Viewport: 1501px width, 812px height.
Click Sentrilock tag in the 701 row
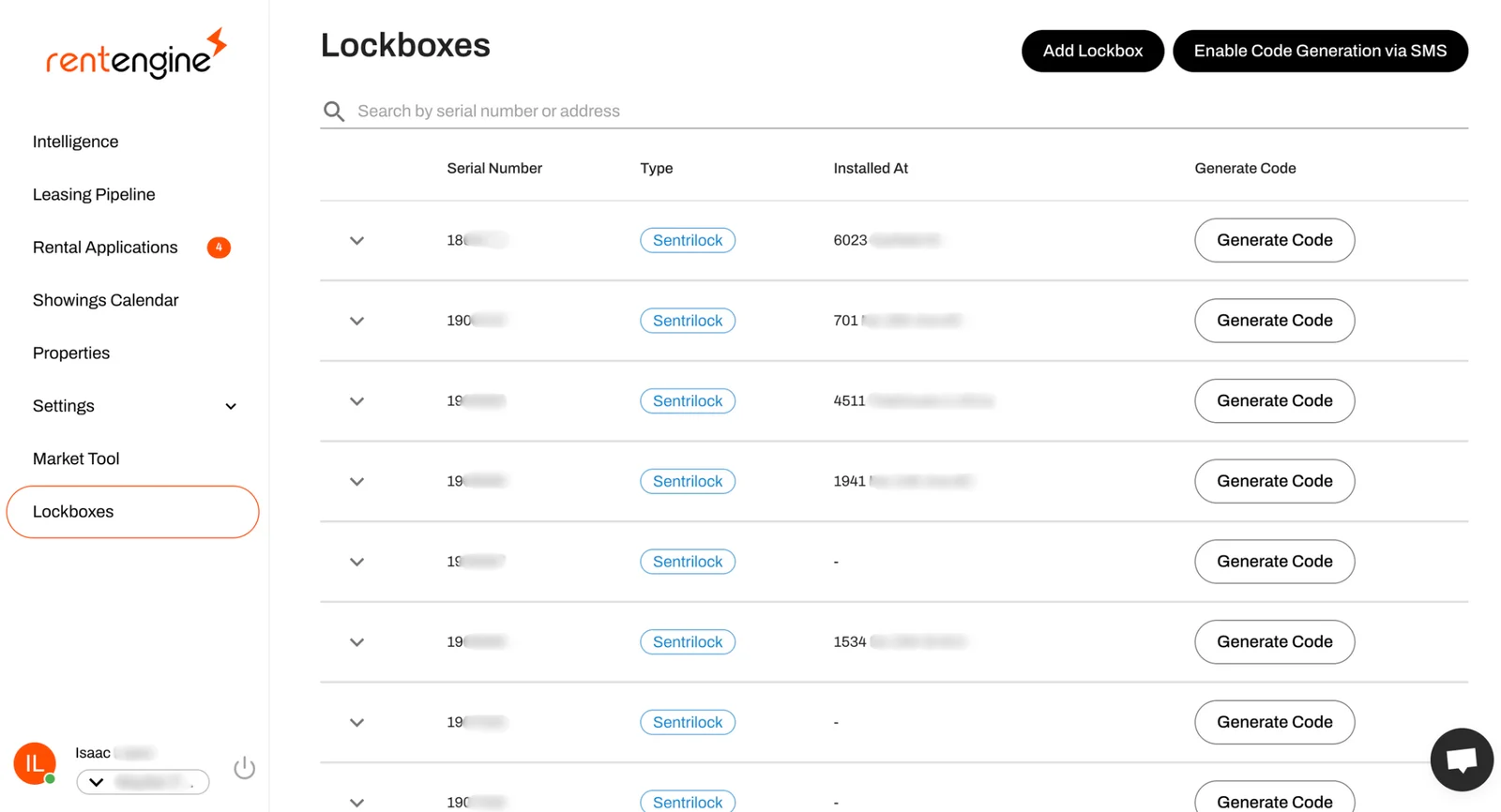688,321
